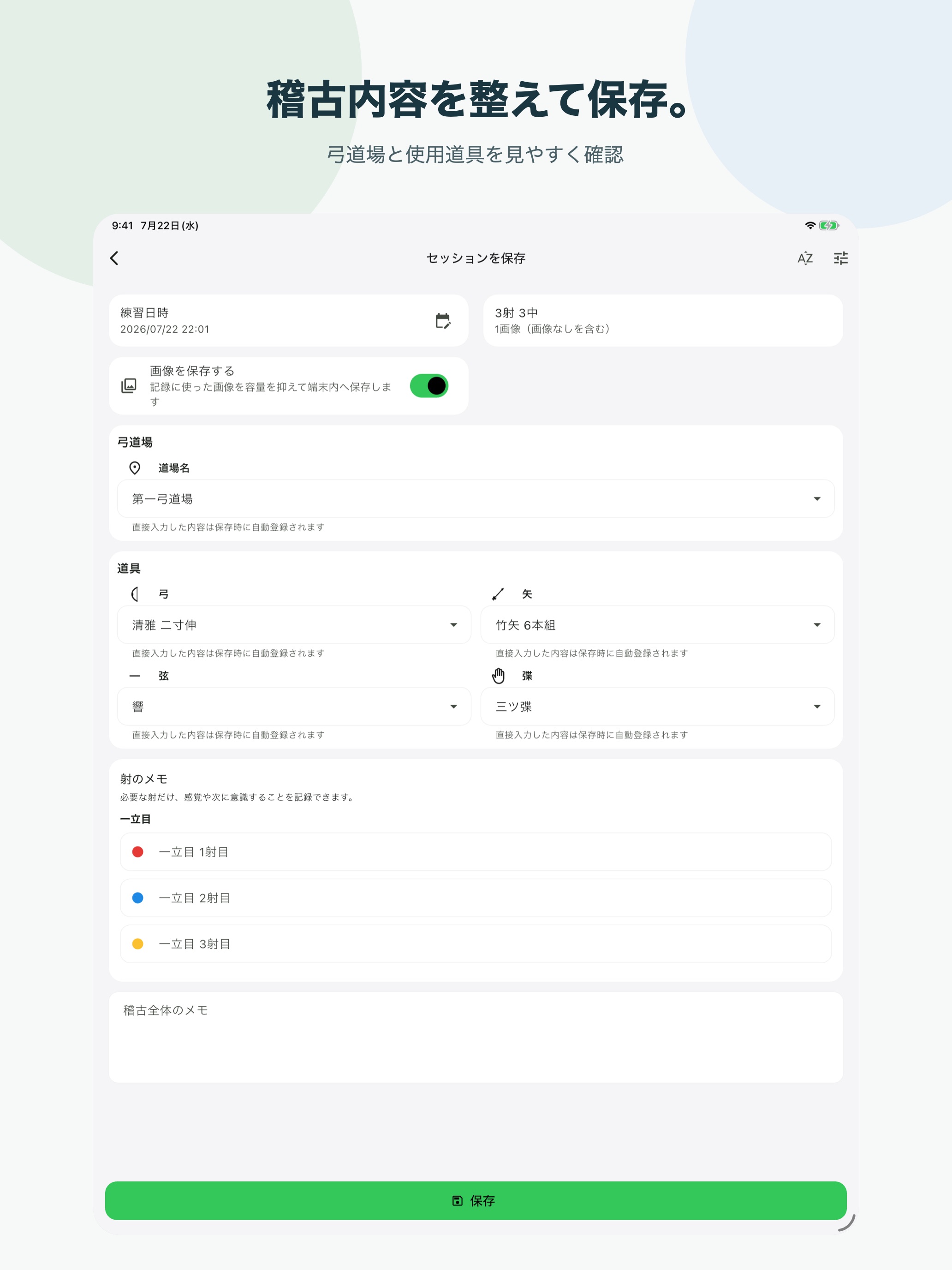Tap the 必要な射だけ description text
Image resolution: width=952 pixels, height=1270 pixels.
(x=238, y=797)
